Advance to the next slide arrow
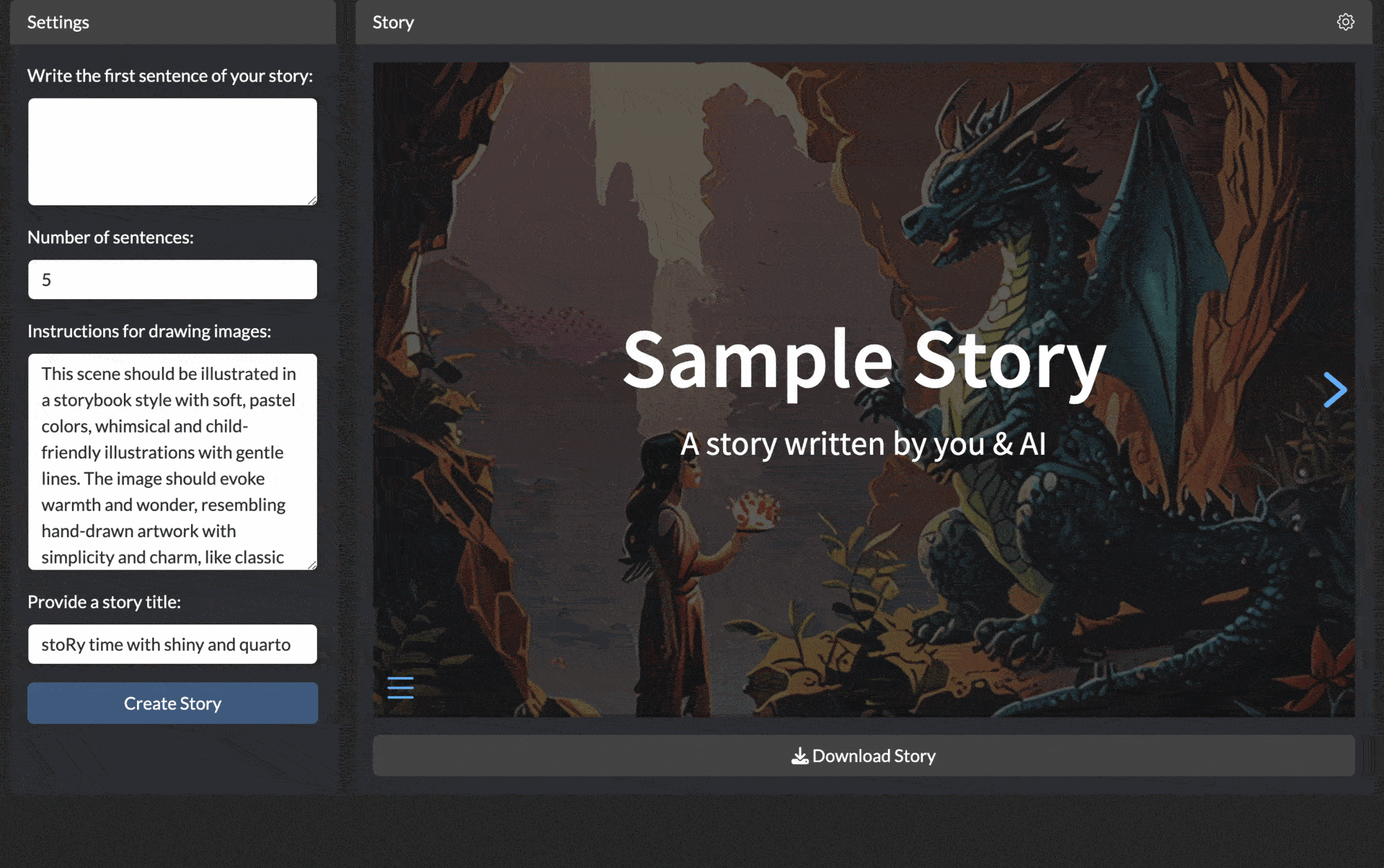 point(1335,390)
